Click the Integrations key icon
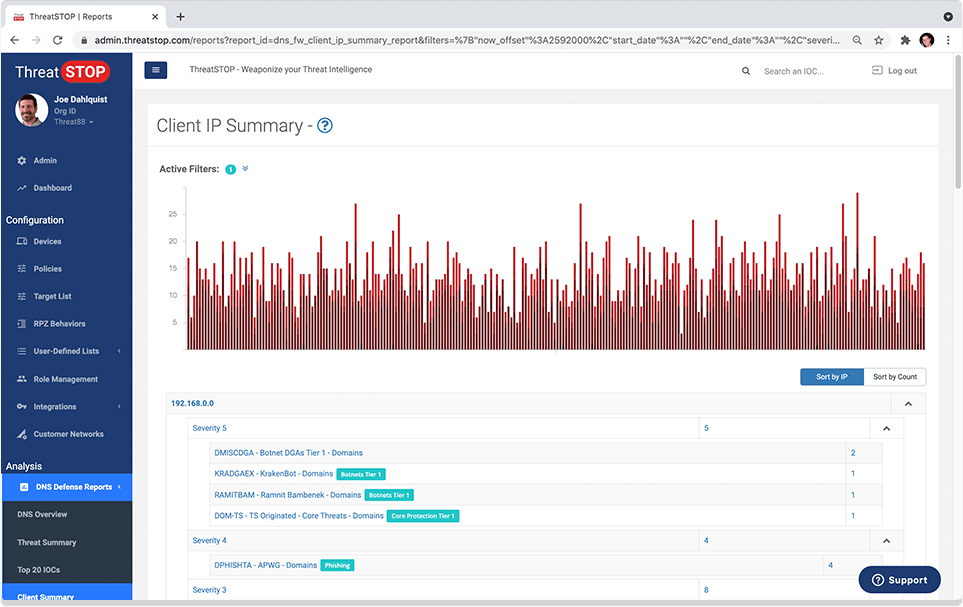This screenshot has width=963, height=607. pos(21,407)
